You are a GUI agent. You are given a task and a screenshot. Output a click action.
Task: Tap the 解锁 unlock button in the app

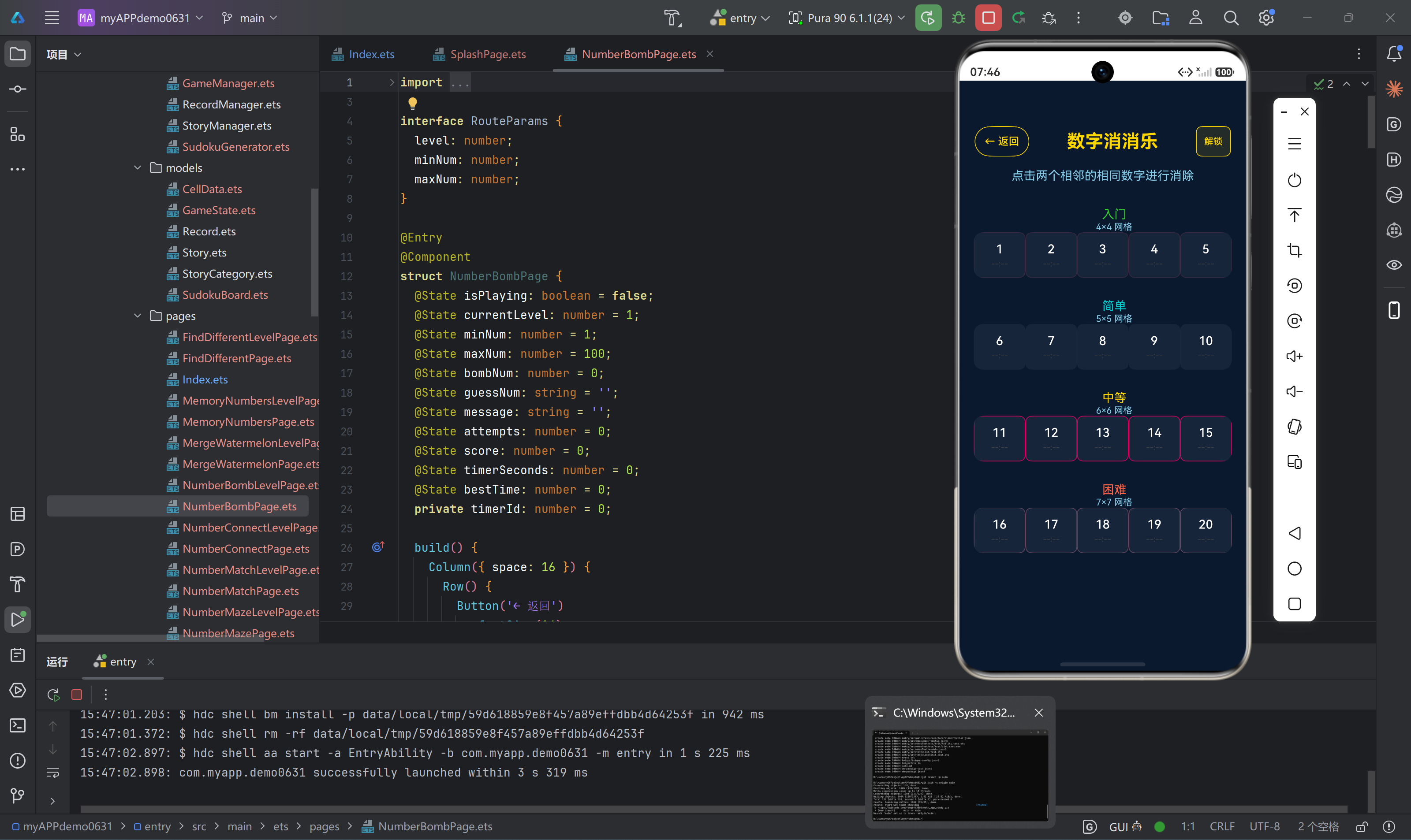1213,141
